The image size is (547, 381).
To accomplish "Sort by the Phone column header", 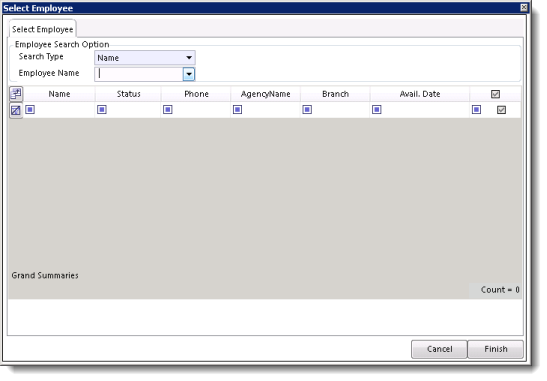I will click(196, 94).
